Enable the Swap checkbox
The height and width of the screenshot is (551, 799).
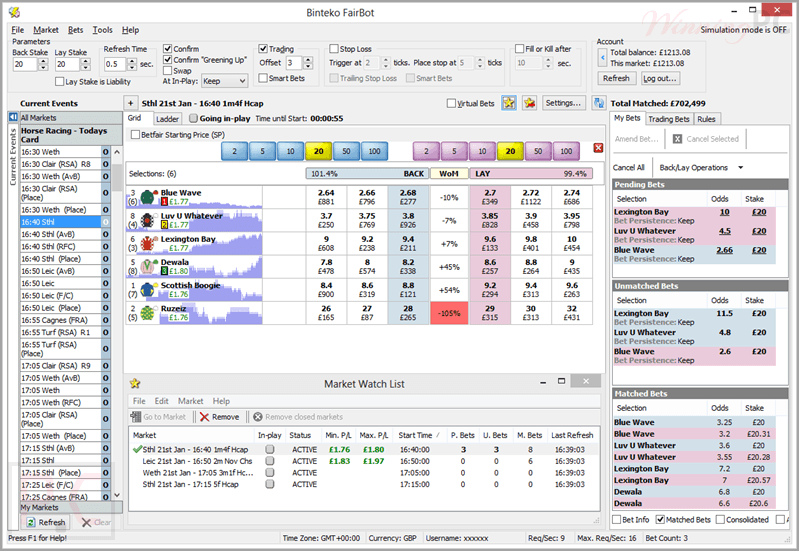pos(167,70)
